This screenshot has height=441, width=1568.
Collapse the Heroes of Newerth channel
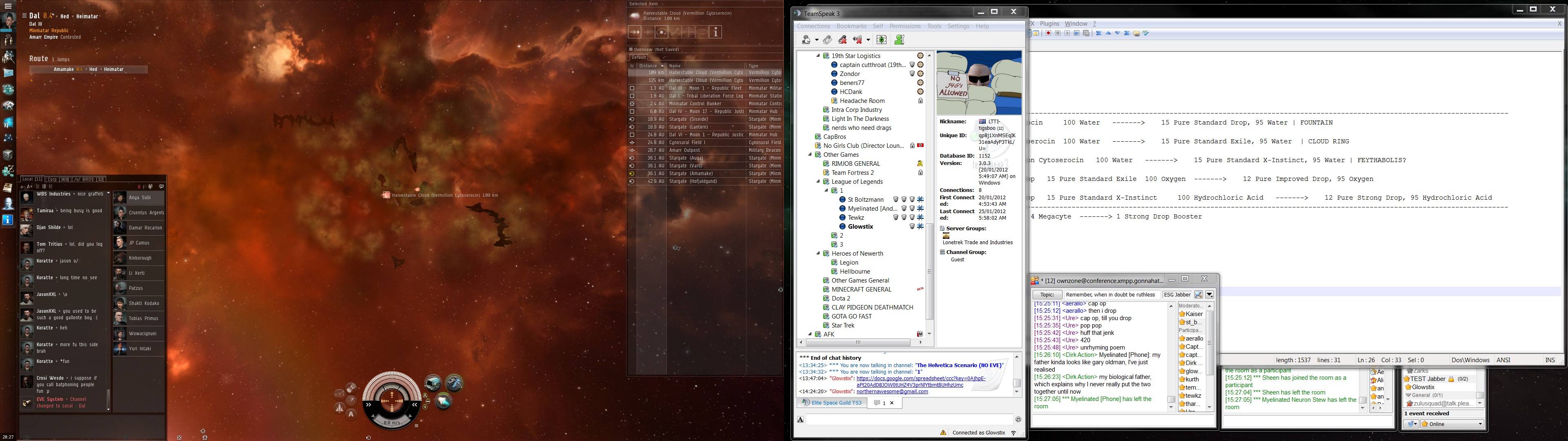pyautogui.click(x=818, y=254)
